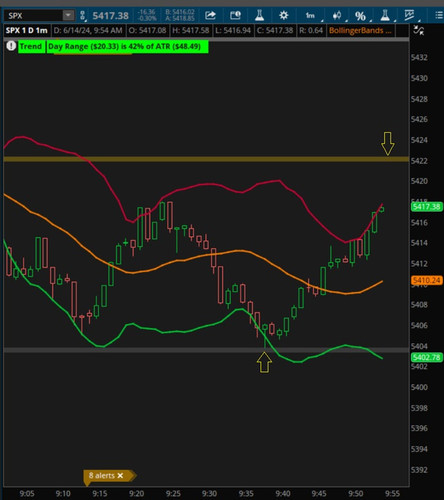Click the orange 5410.24 midline bubble

pyautogui.click(x=427, y=280)
